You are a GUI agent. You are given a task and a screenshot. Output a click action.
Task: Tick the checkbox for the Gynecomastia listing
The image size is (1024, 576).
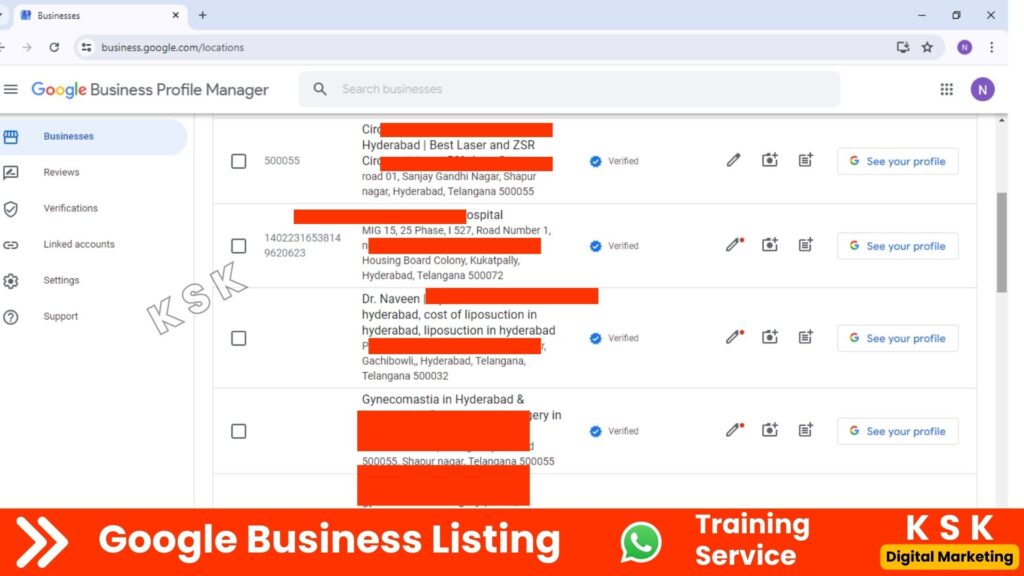point(238,431)
